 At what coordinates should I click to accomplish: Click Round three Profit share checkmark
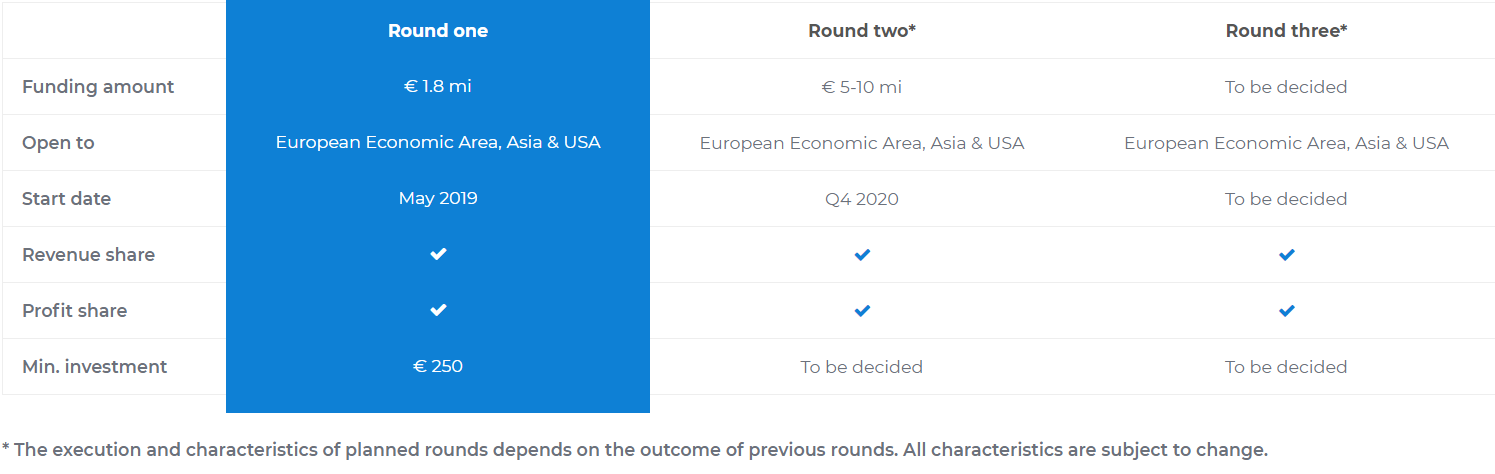[1286, 311]
